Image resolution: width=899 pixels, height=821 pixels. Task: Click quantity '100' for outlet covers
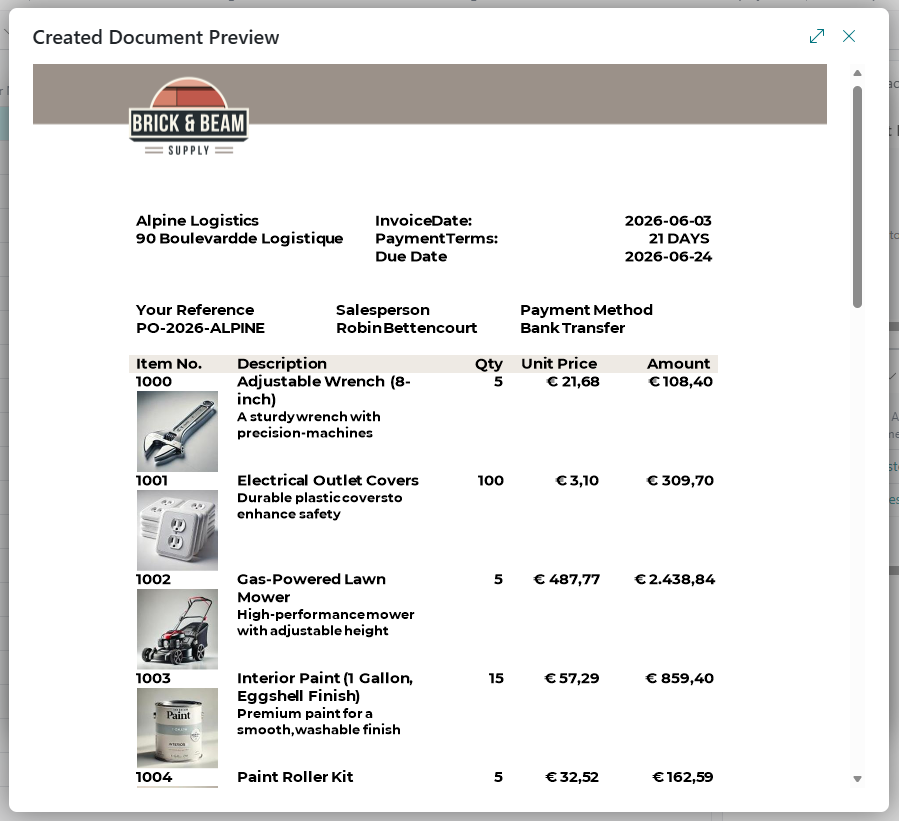click(490, 480)
